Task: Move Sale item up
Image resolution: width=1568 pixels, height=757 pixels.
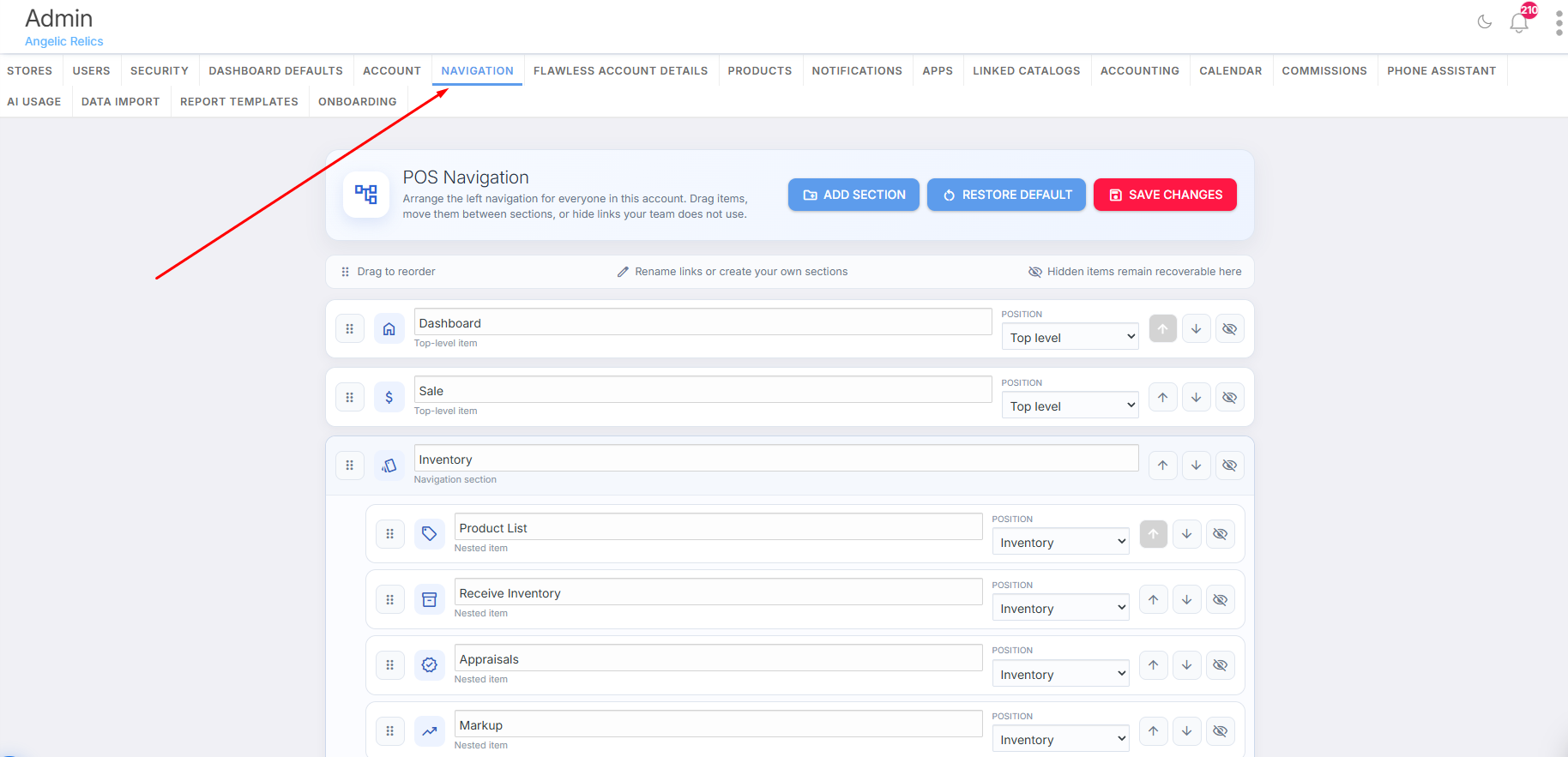Action: 1163,398
